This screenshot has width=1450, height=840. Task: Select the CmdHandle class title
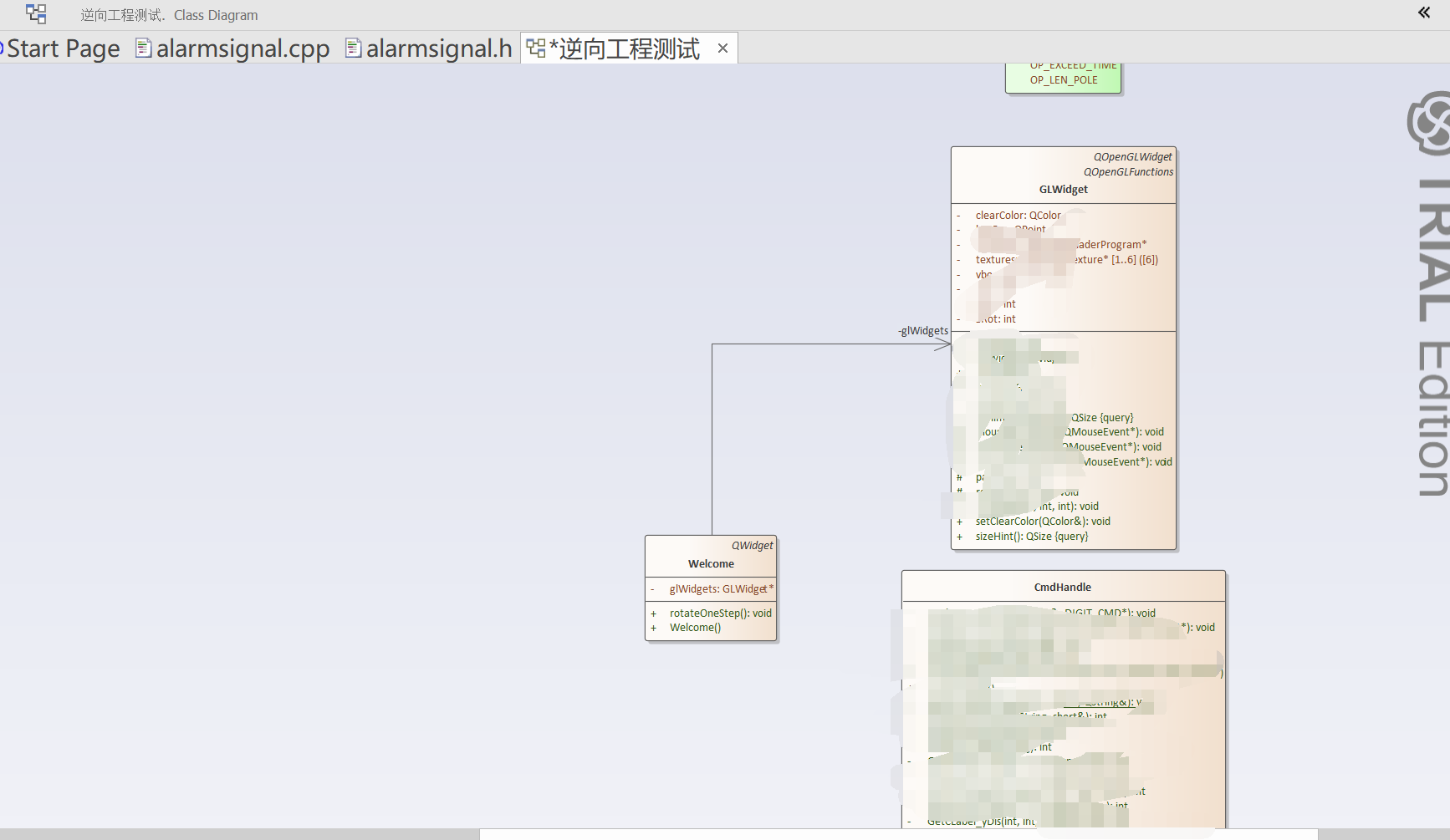(x=1063, y=588)
